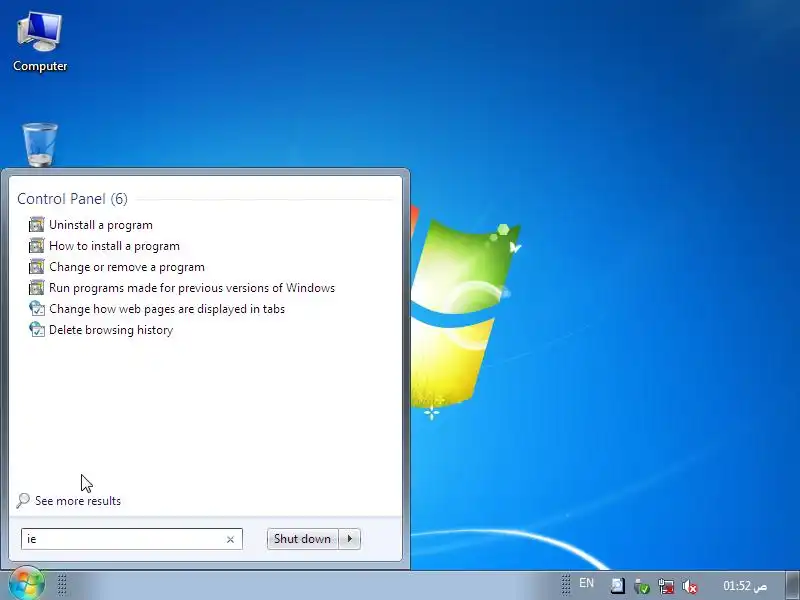Click See more results
This screenshot has height=600, width=800.
[x=78, y=501]
